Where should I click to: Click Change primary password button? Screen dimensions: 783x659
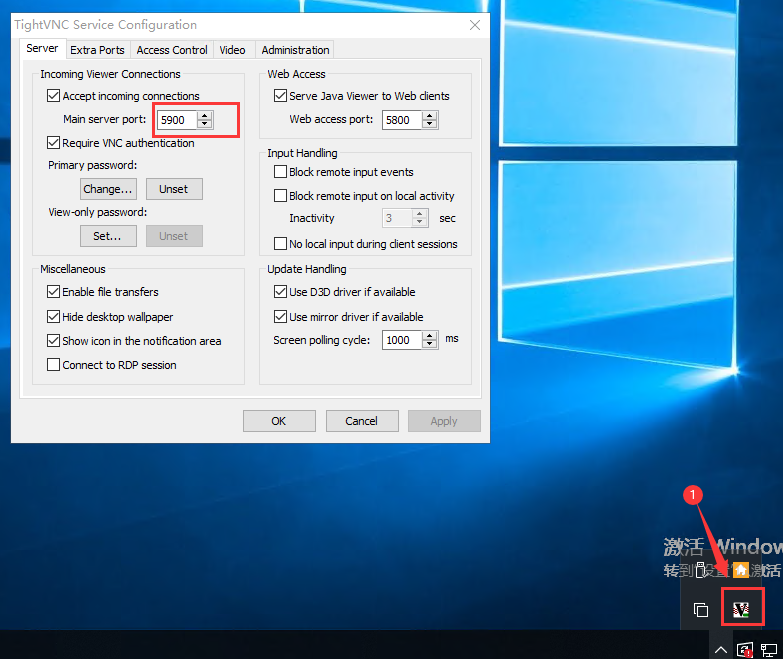tap(108, 189)
